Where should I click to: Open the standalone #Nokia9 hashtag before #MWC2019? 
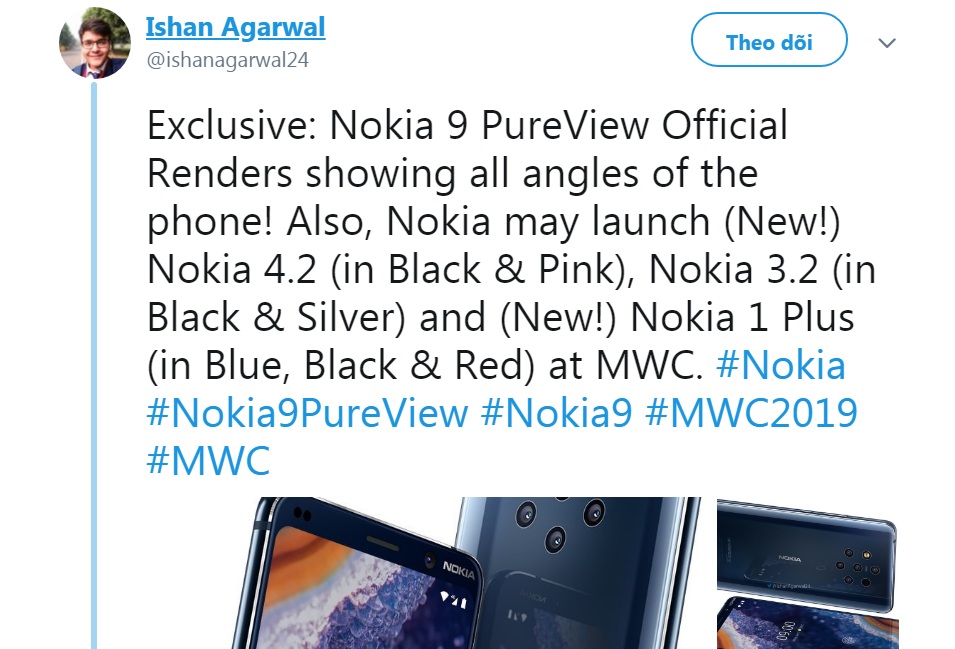pyautogui.click(x=556, y=413)
